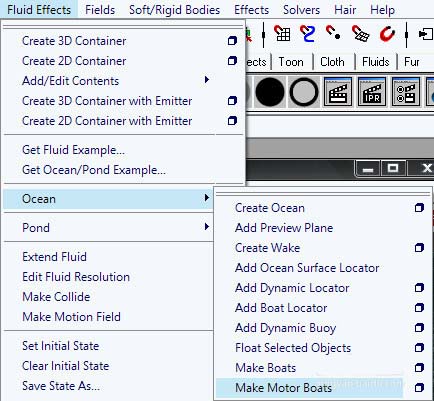Choose Make Boats

265,368
